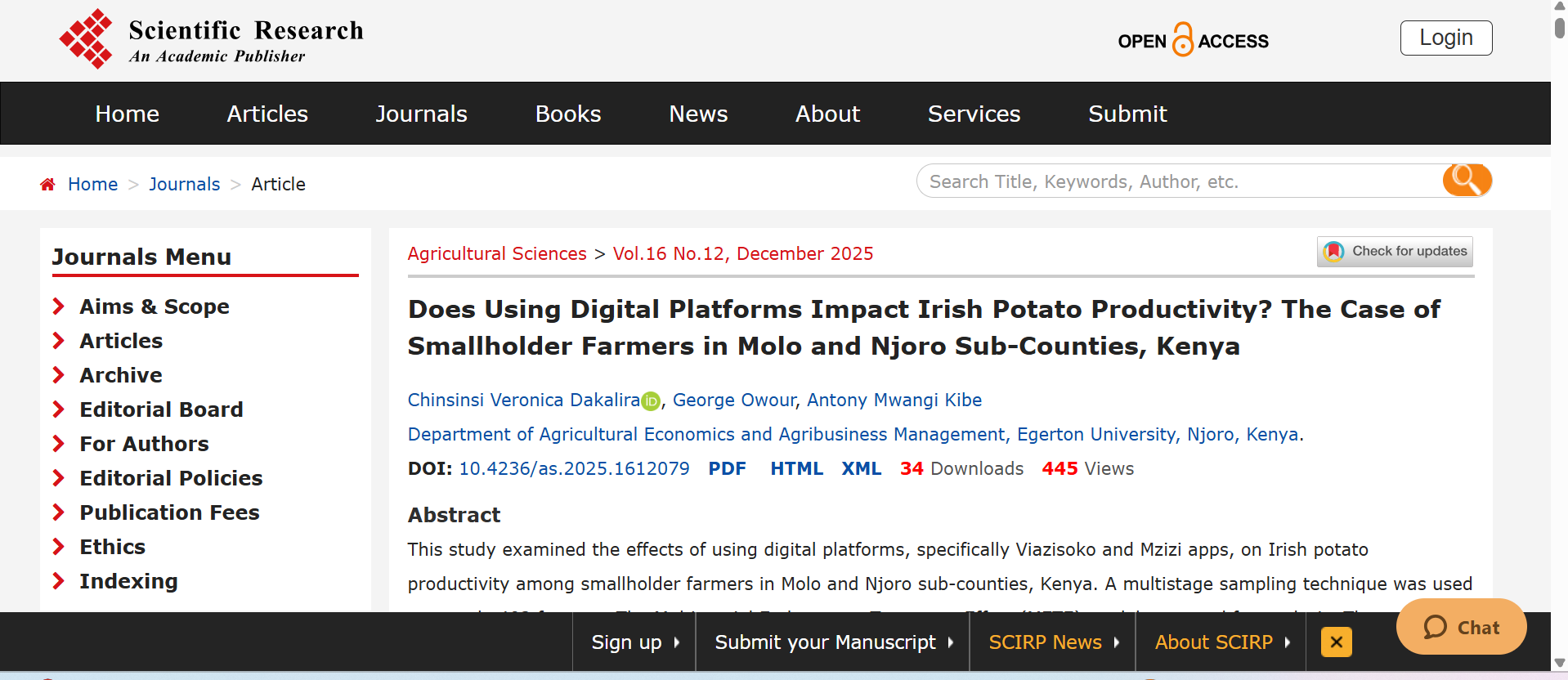Click the red home breadcrumb icon
The width and height of the screenshot is (1568, 680).
(48, 185)
